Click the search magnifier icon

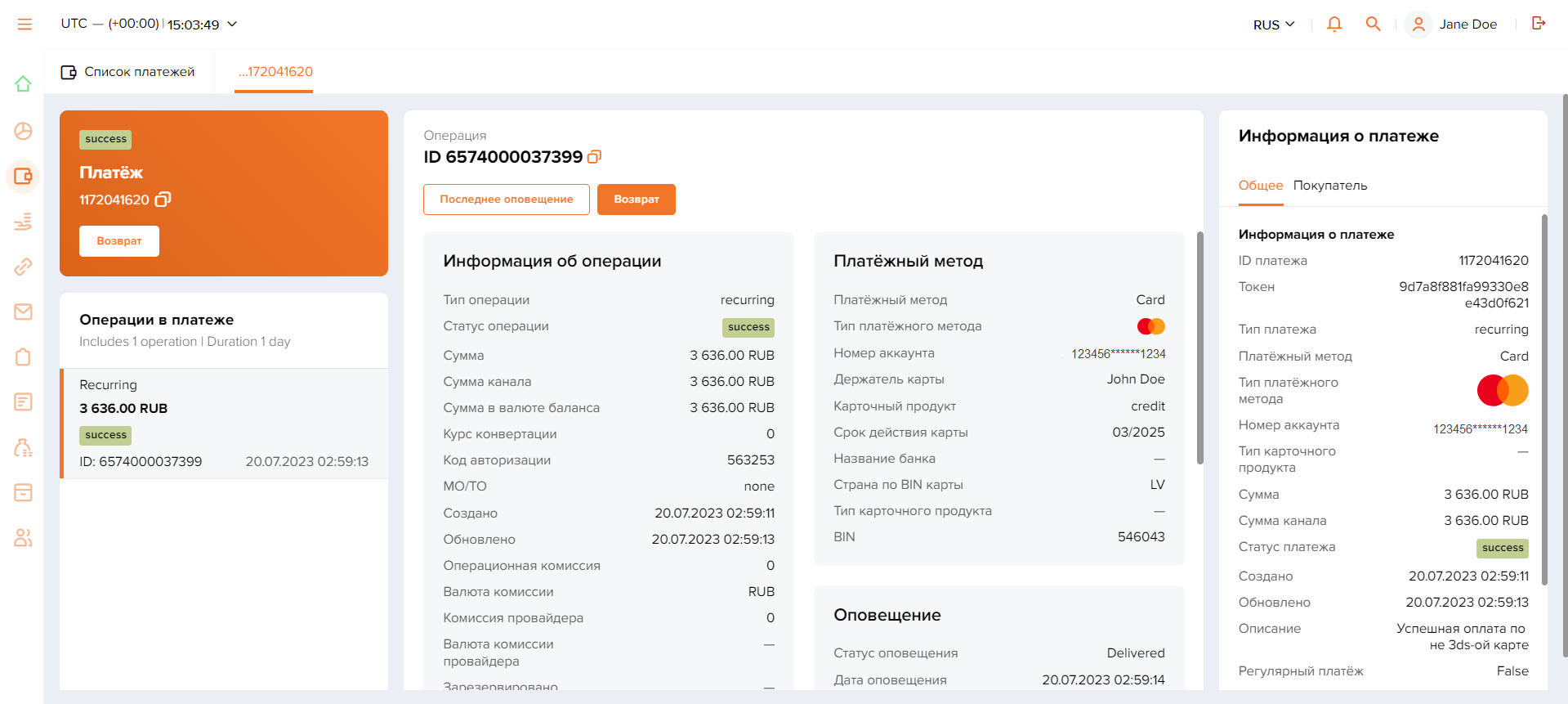[1374, 25]
